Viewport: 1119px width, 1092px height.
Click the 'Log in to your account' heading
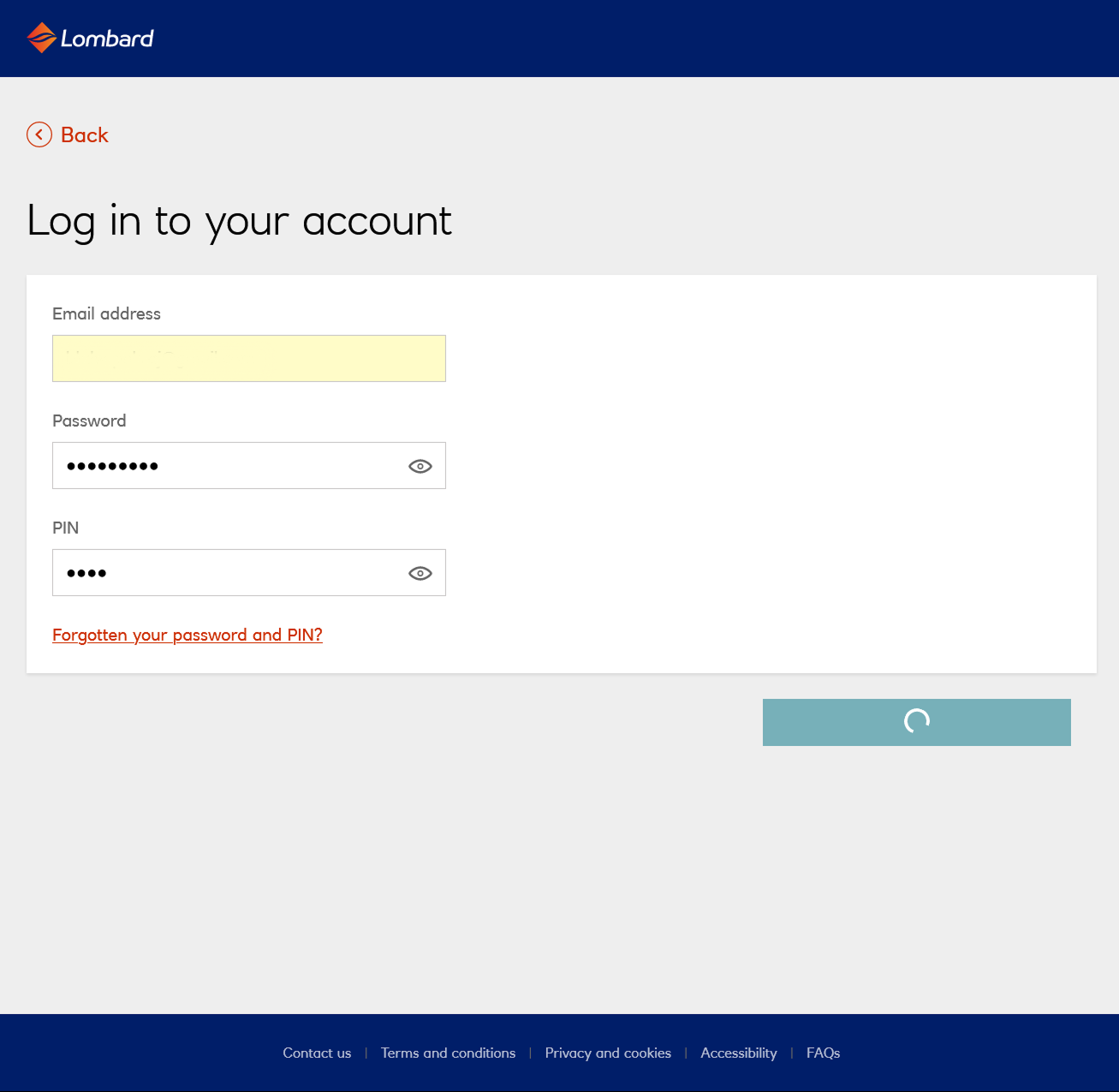[x=239, y=221]
